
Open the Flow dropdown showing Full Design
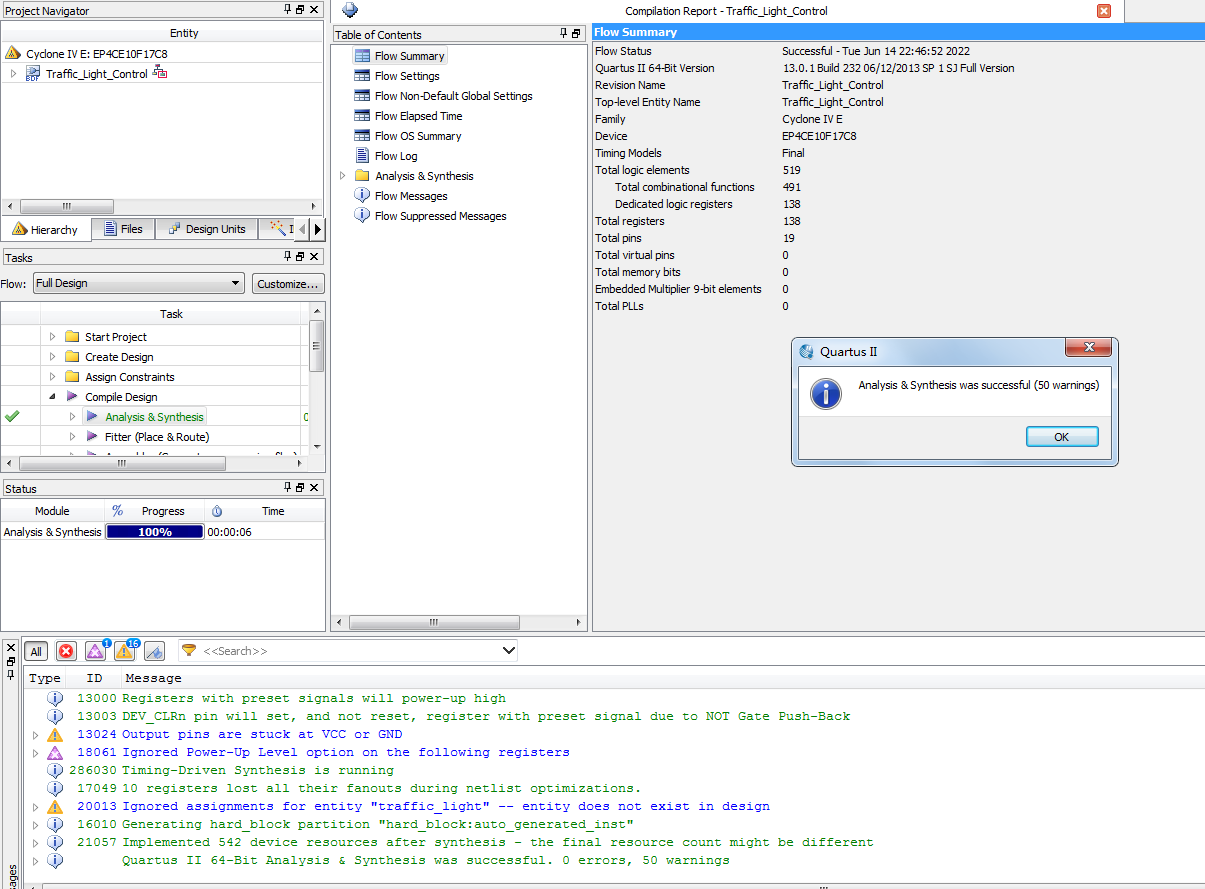138,283
